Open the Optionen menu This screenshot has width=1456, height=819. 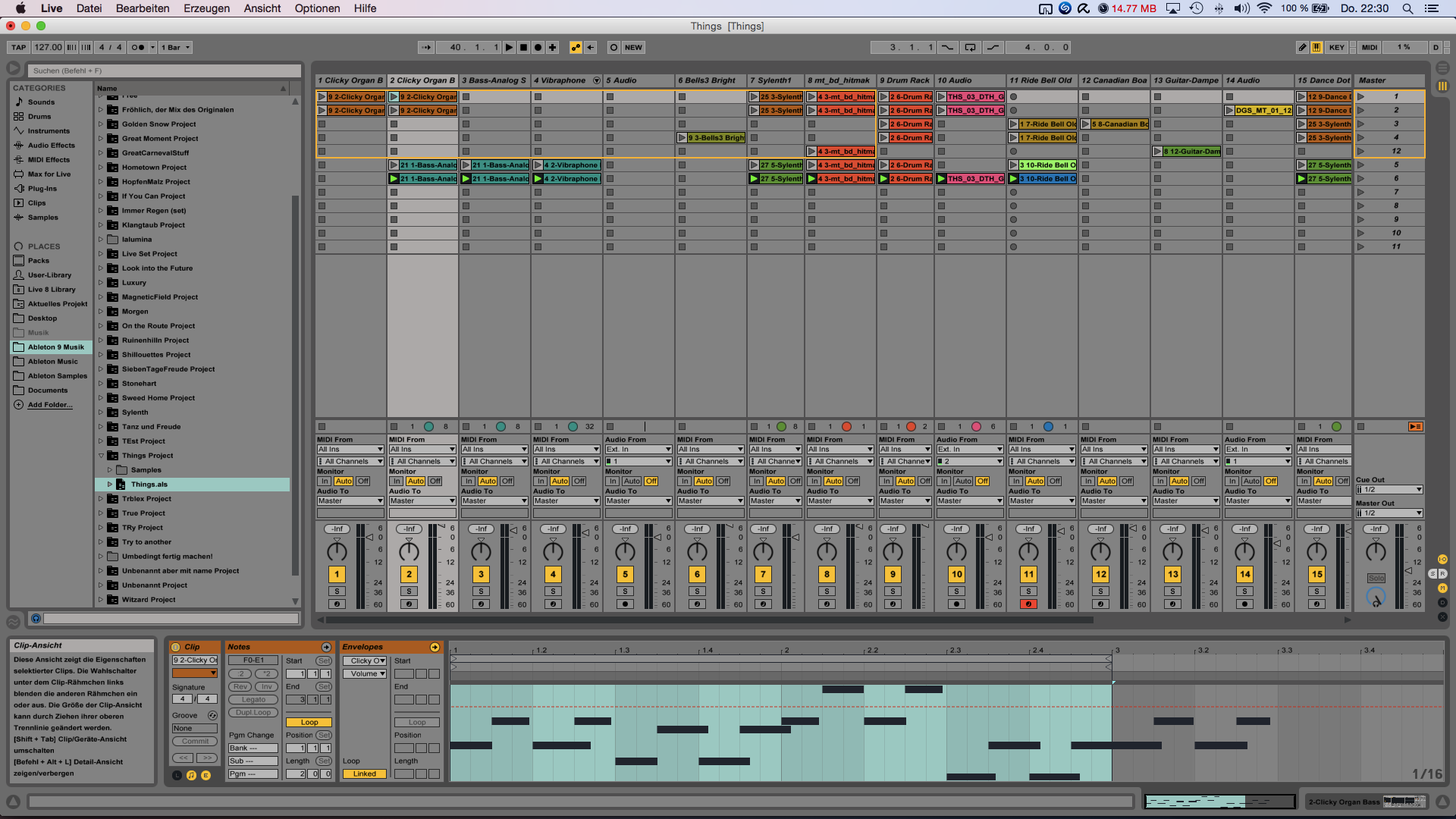[x=316, y=8]
